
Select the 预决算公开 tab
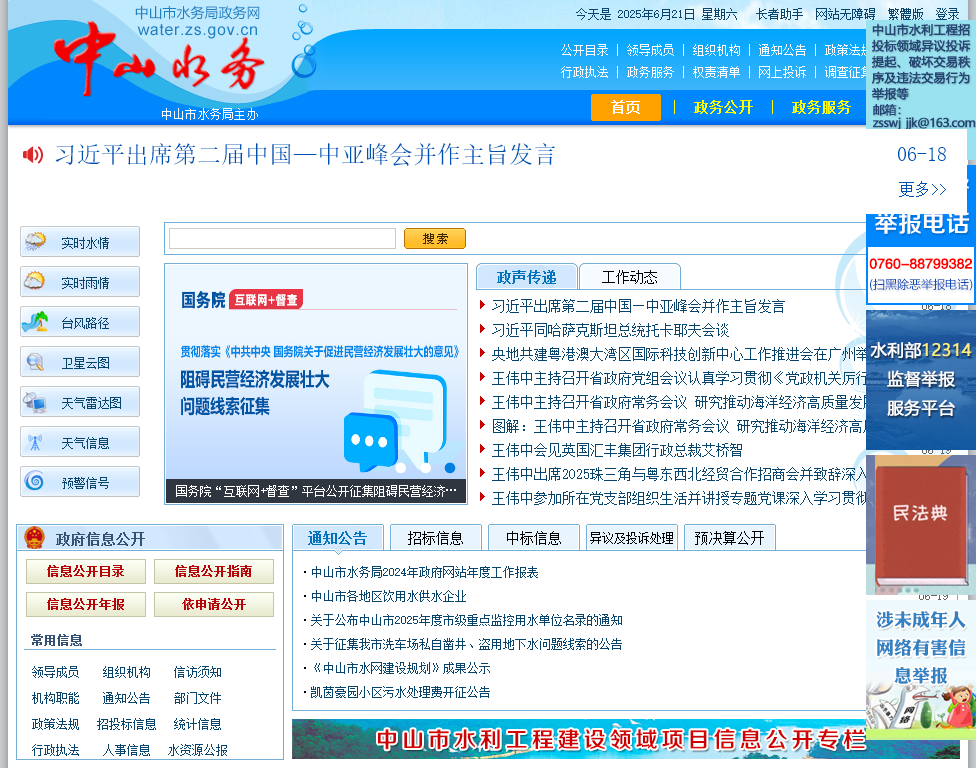coord(730,538)
